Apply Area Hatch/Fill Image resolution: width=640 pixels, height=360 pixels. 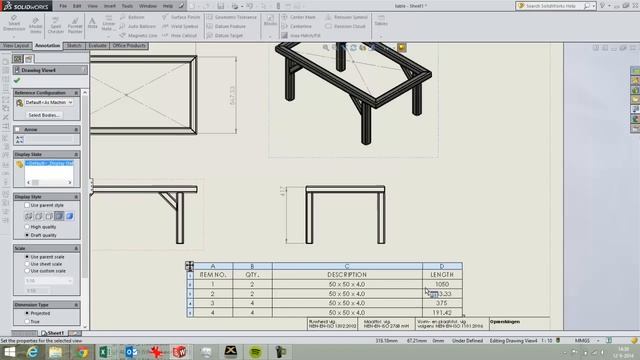point(301,36)
